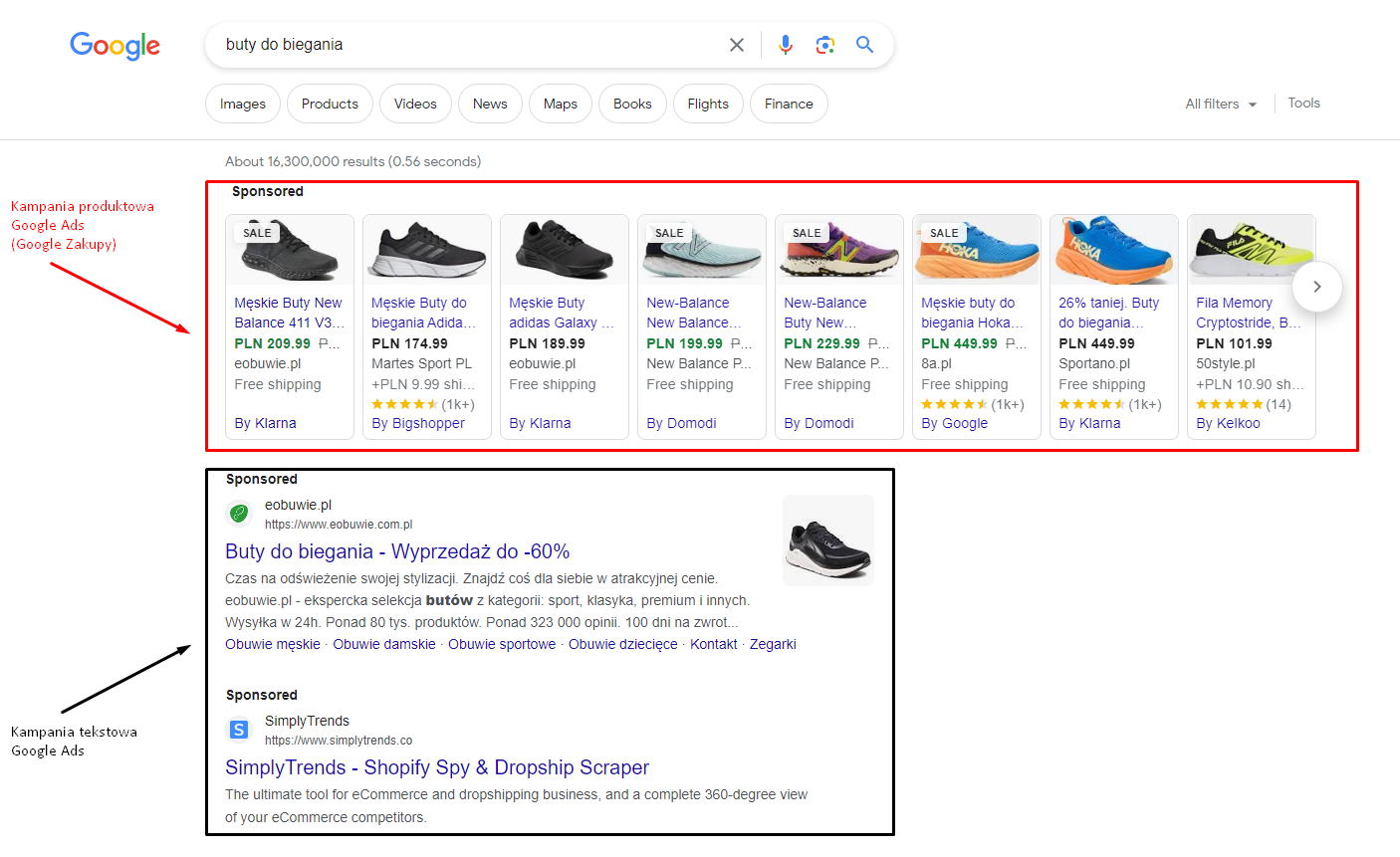Image resolution: width=1400 pixels, height=857 pixels.
Task: Open eobuwie ad shoe thumbnail image
Action: [x=828, y=540]
